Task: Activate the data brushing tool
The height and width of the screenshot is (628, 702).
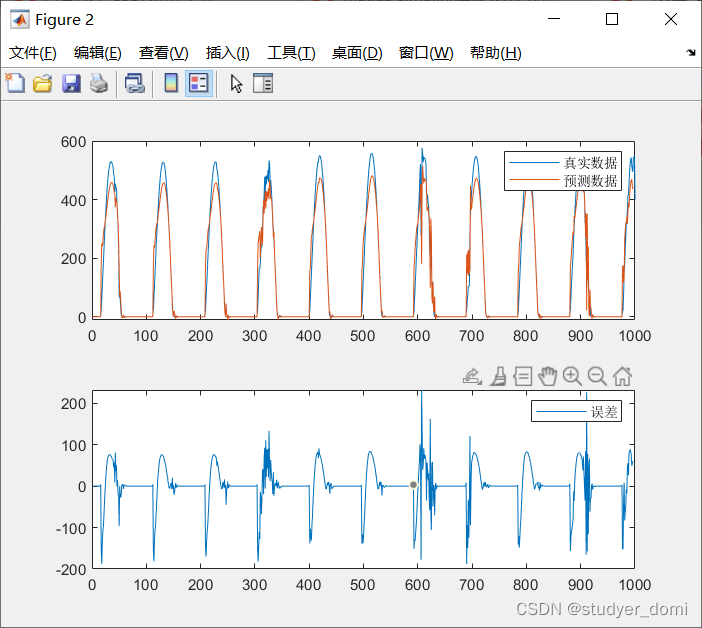Action: (498, 376)
